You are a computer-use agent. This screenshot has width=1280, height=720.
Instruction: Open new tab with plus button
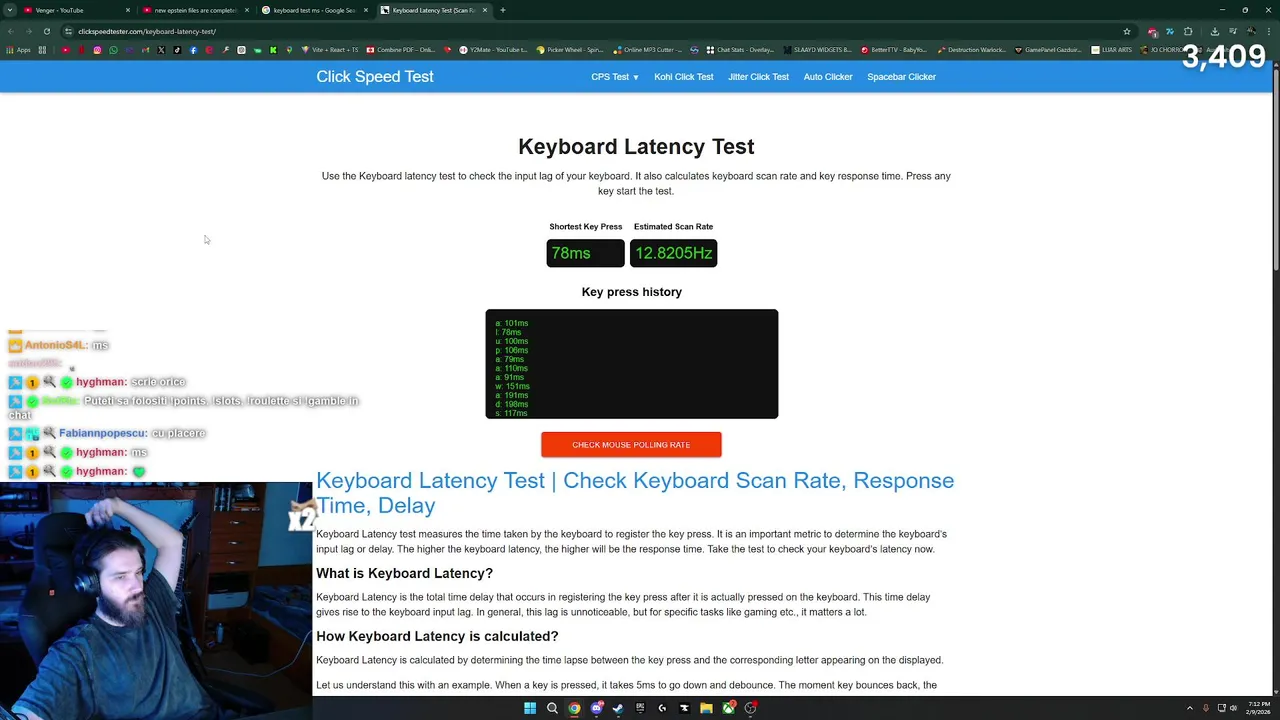click(x=503, y=10)
